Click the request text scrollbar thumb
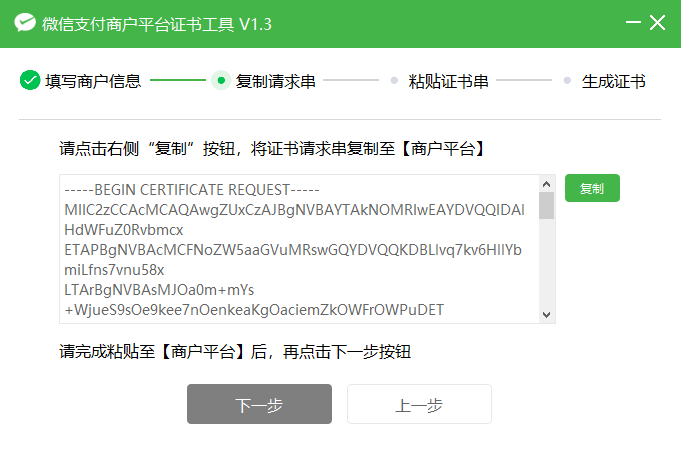The image size is (681, 450). click(x=546, y=205)
